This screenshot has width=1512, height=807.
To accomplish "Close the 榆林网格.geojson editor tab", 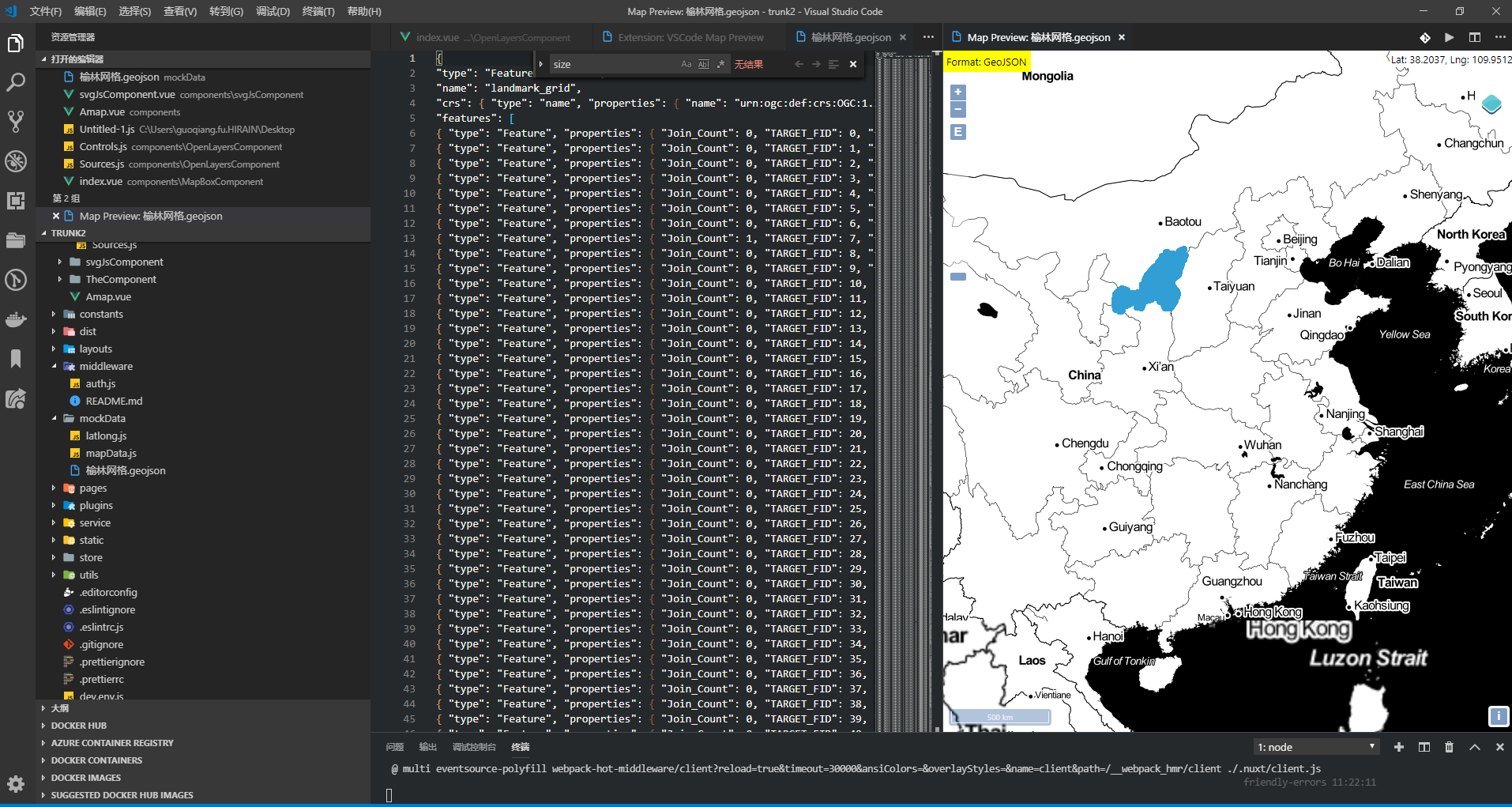I will [x=903, y=37].
